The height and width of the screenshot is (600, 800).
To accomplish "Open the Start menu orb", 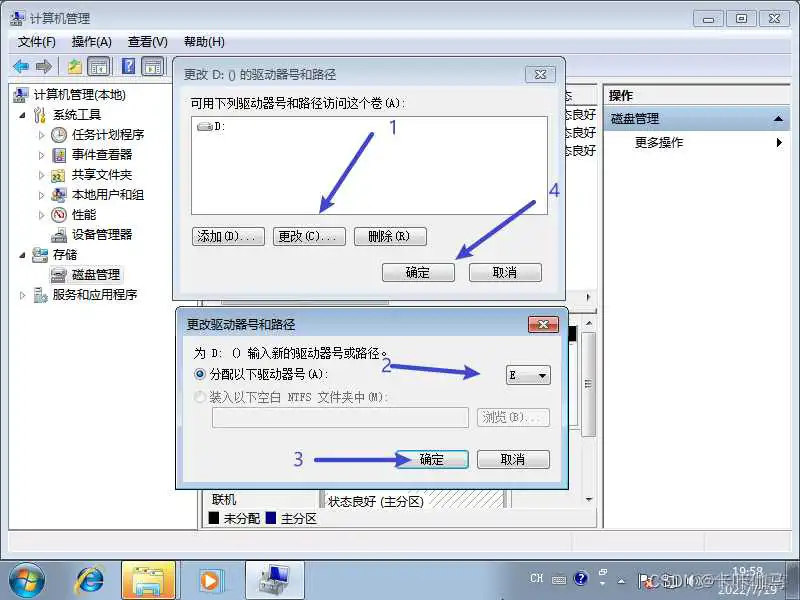I will pos(27,579).
